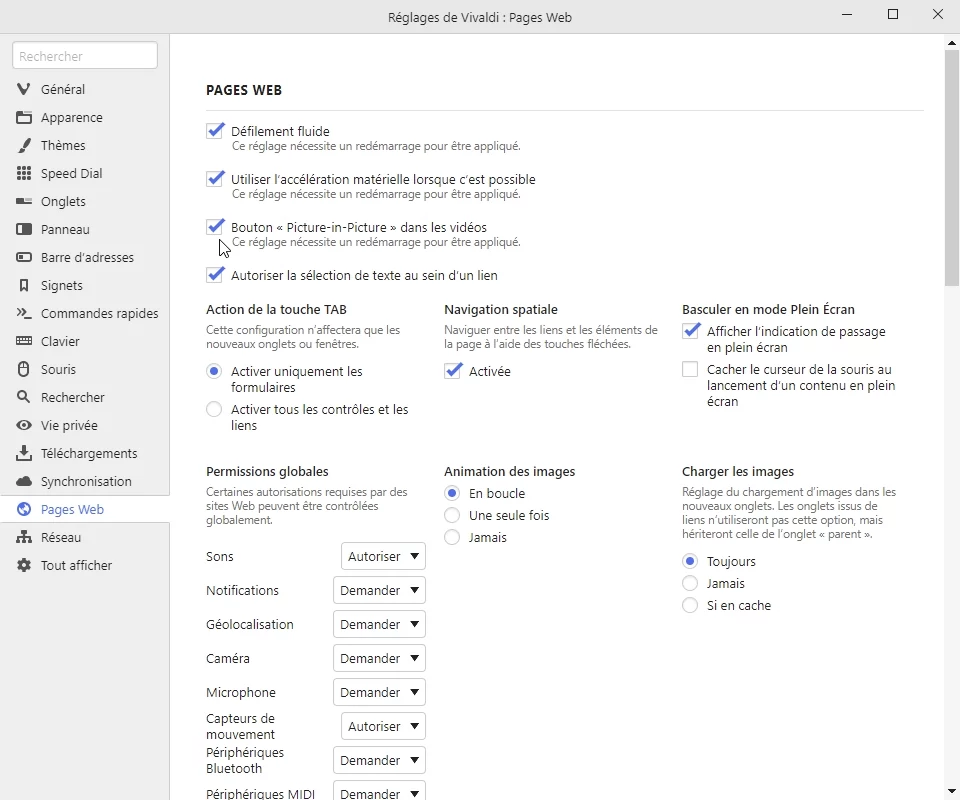960x800 pixels.
Task: Select Toujours under Charger les images
Action: pos(690,561)
